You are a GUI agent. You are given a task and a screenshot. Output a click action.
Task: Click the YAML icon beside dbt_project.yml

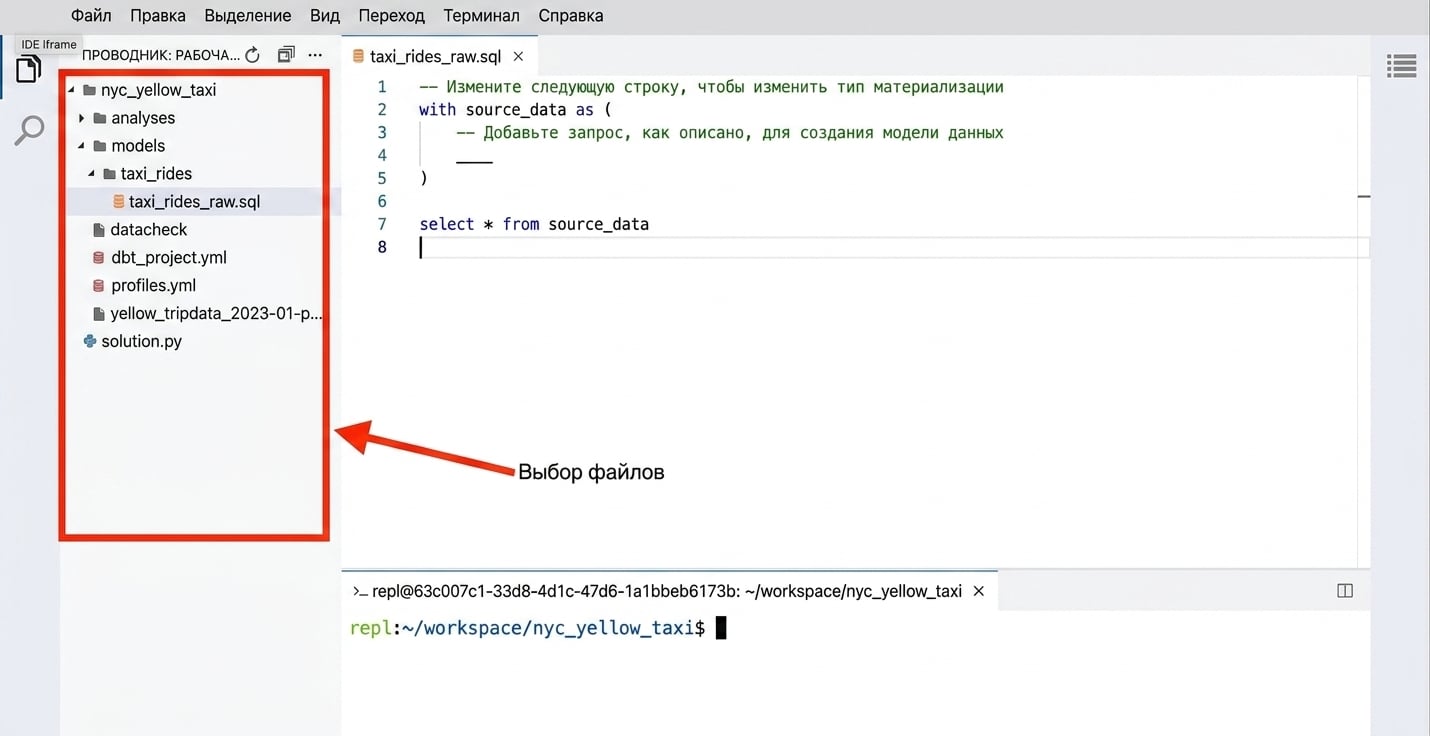(98, 258)
